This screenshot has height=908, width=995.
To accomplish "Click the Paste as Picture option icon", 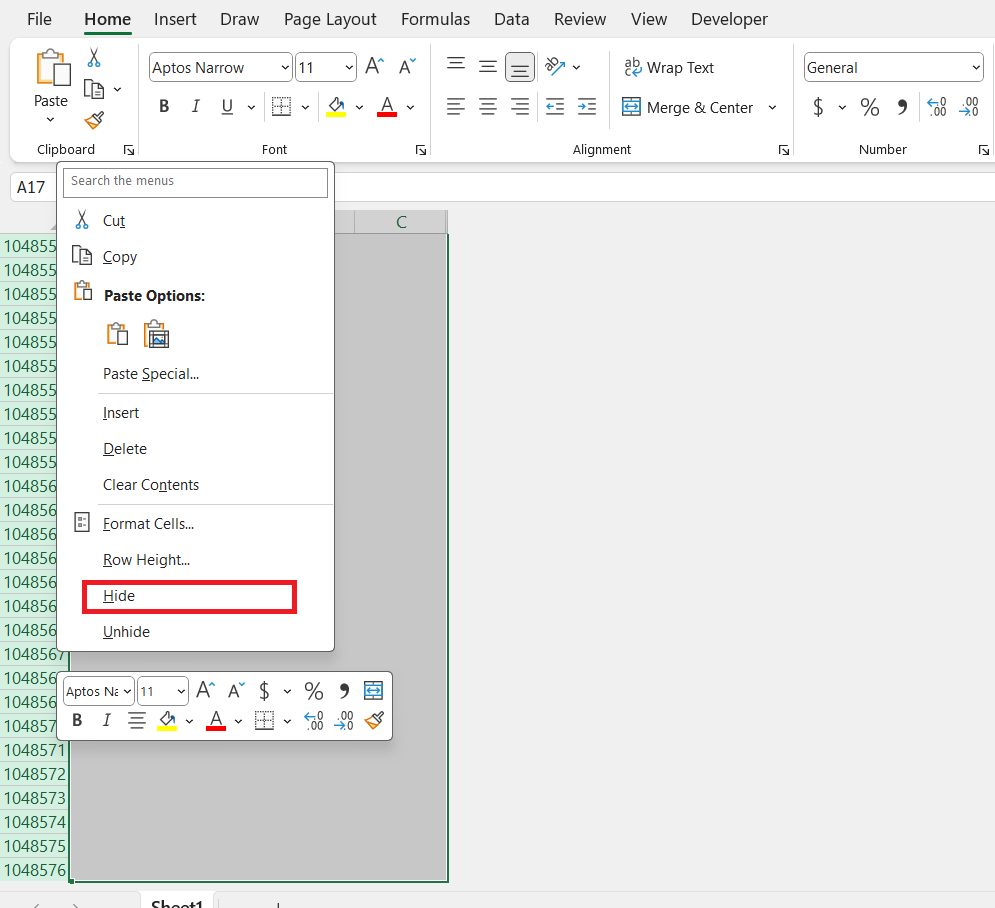I will point(156,334).
